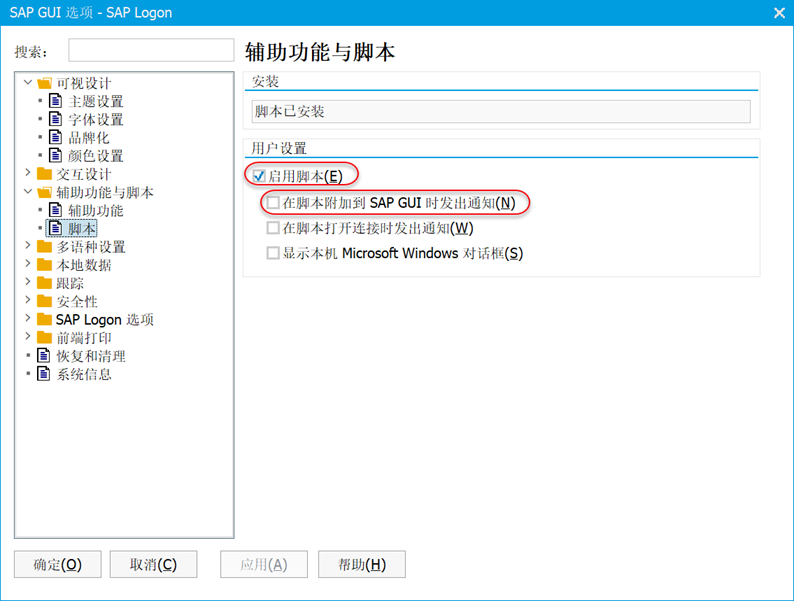Click the 交互设计 folder icon
This screenshot has height=601, width=794.
[x=45, y=174]
